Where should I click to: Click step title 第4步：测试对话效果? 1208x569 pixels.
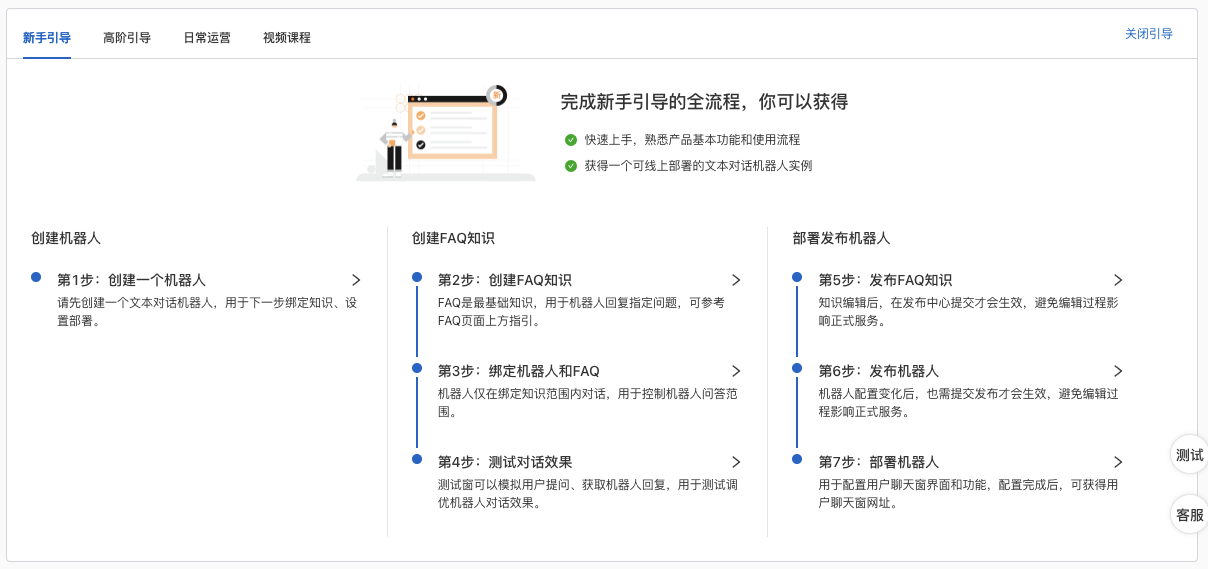505,462
